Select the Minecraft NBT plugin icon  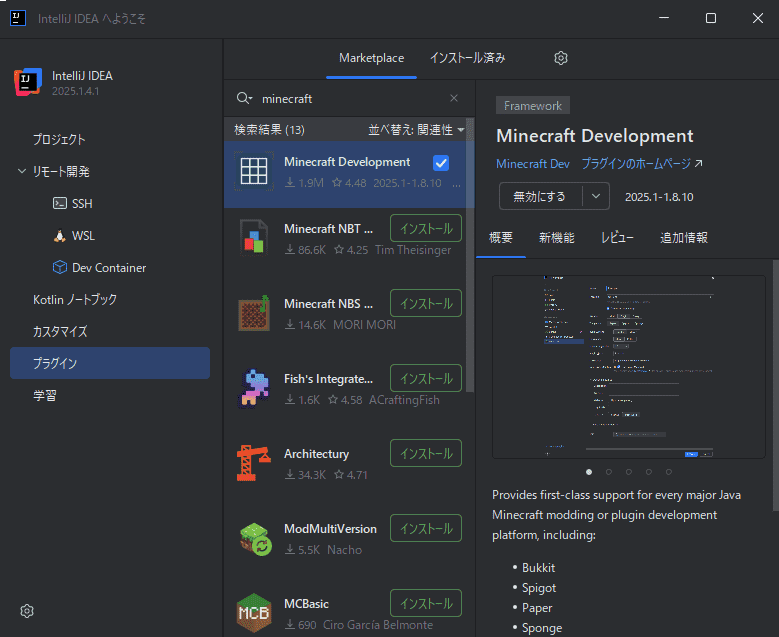(253, 237)
